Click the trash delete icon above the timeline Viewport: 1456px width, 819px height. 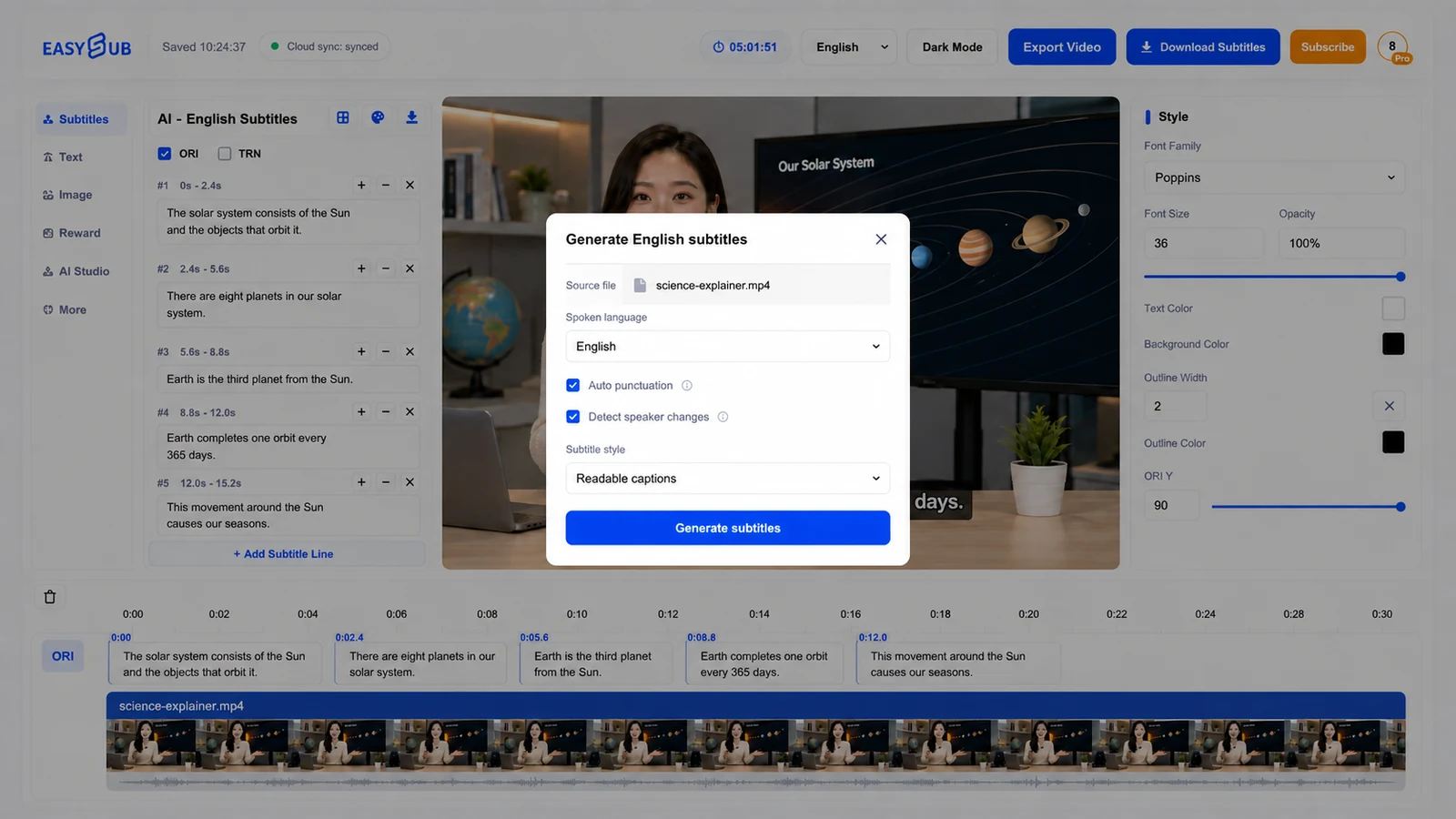click(x=50, y=597)
